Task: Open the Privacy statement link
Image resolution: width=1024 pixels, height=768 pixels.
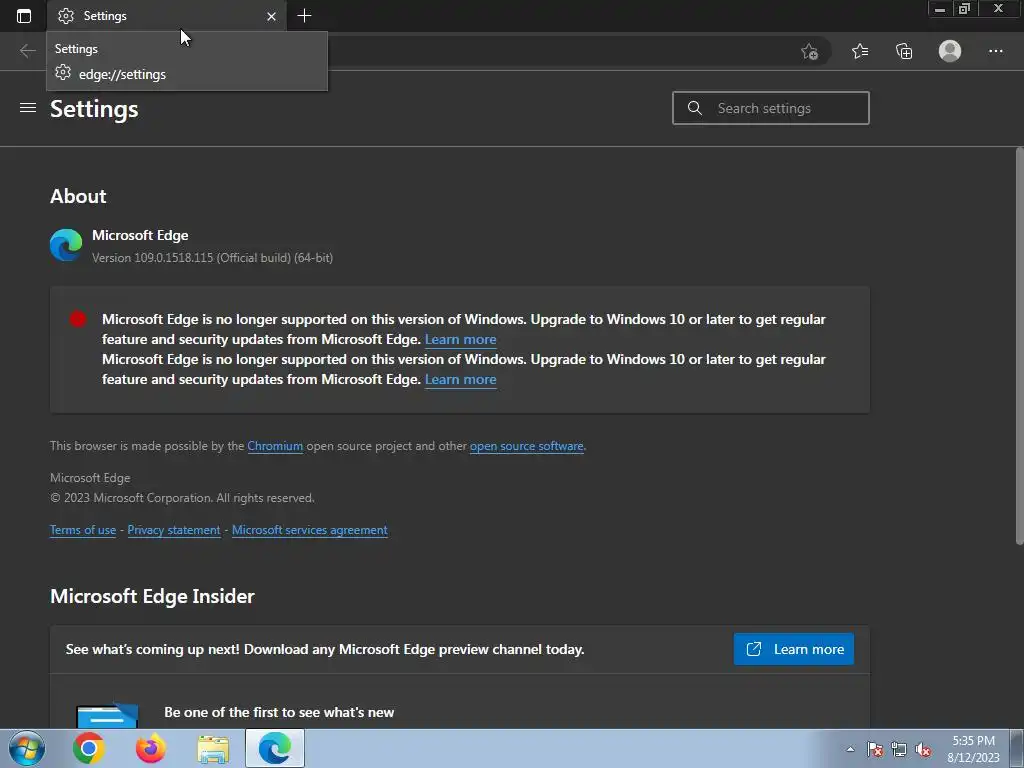Action: click(174, 530)
